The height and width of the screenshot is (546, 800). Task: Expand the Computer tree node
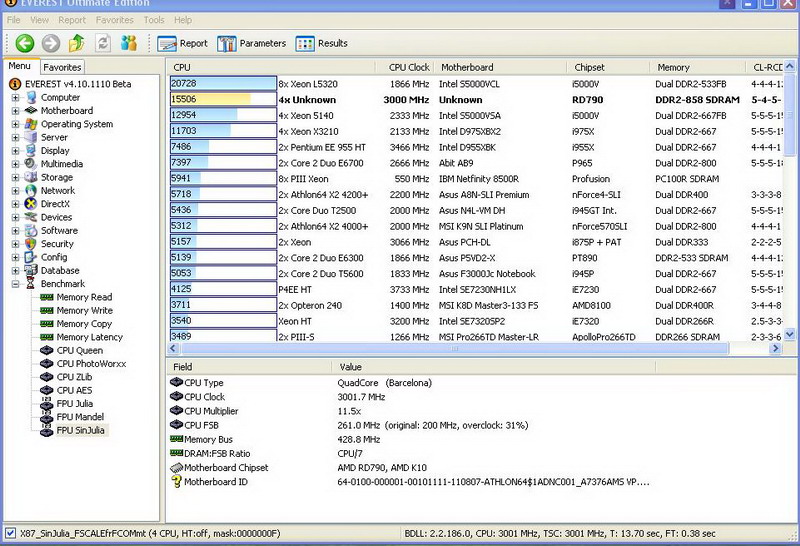pos(15,98)
